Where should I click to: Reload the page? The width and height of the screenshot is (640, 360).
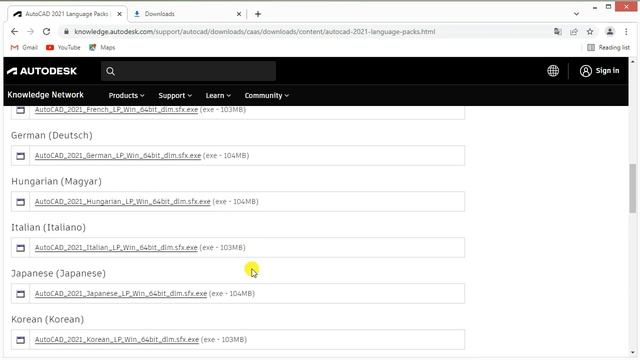[x=47, y=31]
